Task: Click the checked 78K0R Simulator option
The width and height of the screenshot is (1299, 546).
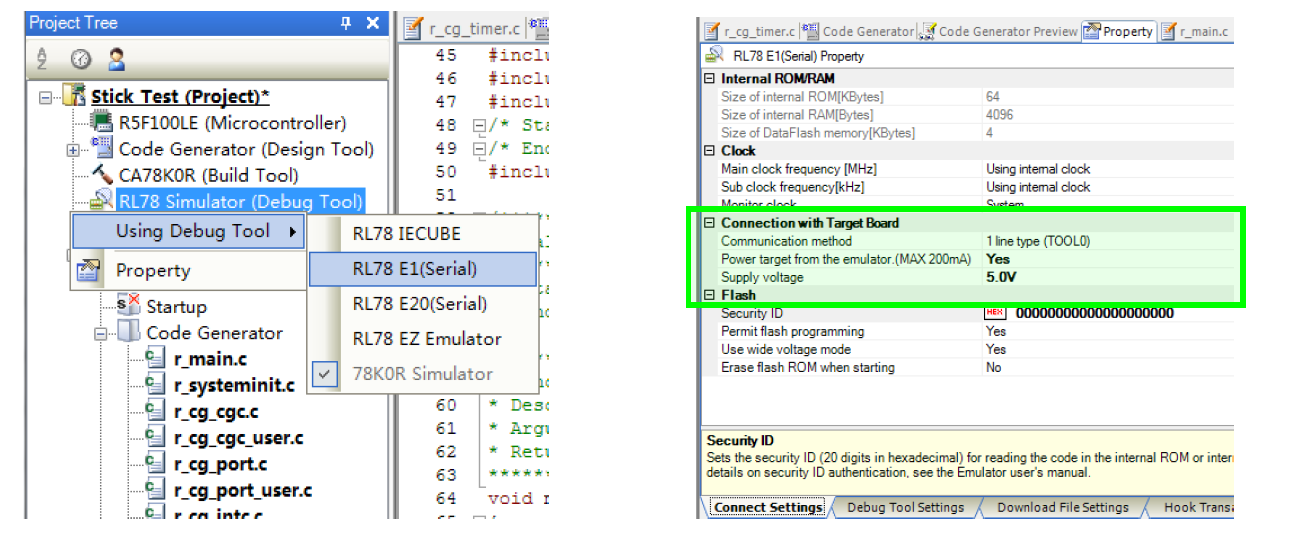Action: pos(422,374)
